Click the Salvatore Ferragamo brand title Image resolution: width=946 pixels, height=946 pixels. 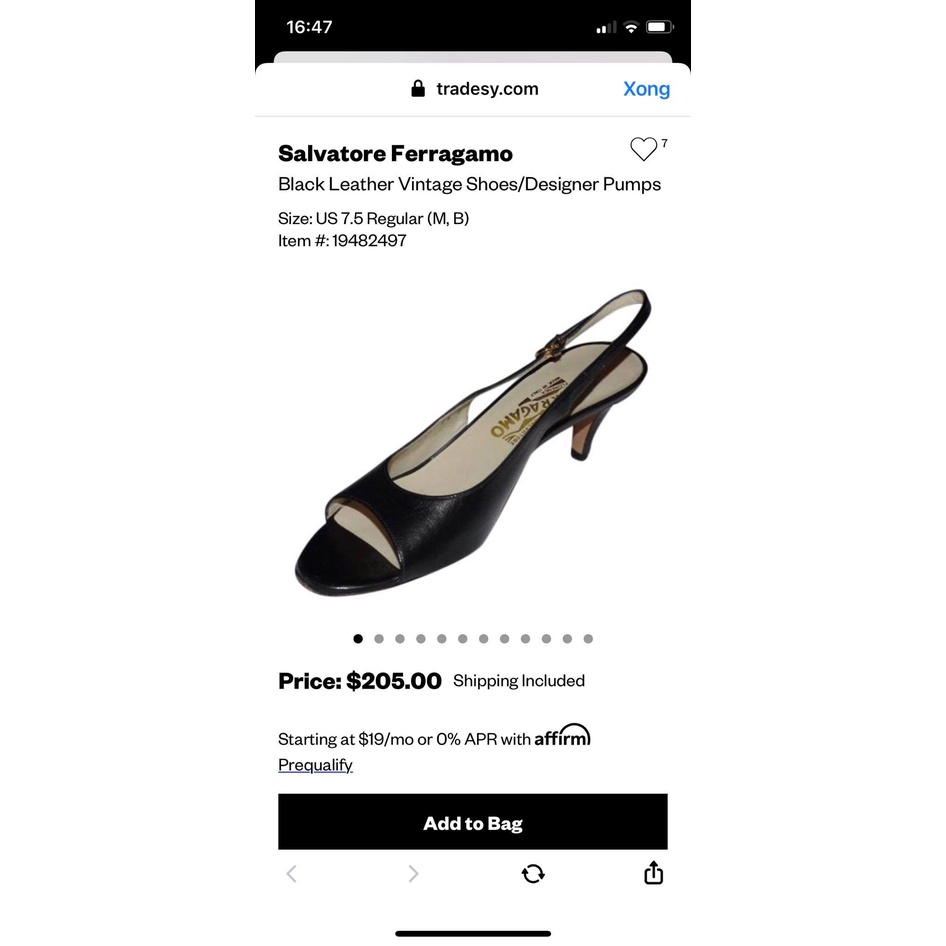pyautogui.click(x=395, y=153)
